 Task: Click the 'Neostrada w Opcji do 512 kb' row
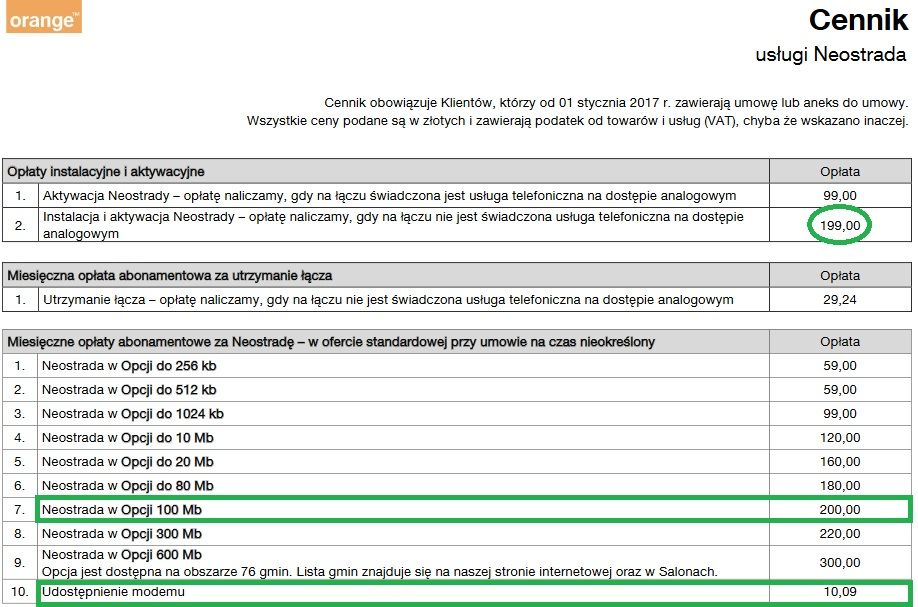click(128, 390)
